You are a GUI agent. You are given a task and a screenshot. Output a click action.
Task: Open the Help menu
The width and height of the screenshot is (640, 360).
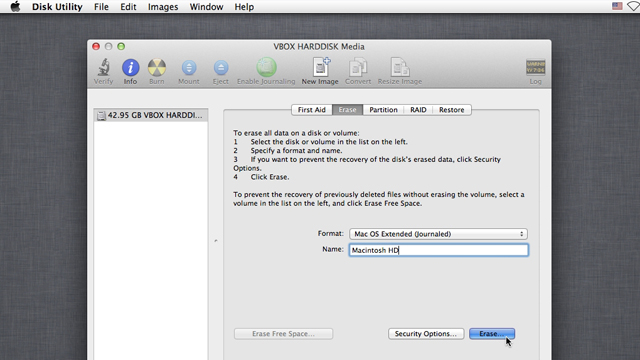click(244, 7)
